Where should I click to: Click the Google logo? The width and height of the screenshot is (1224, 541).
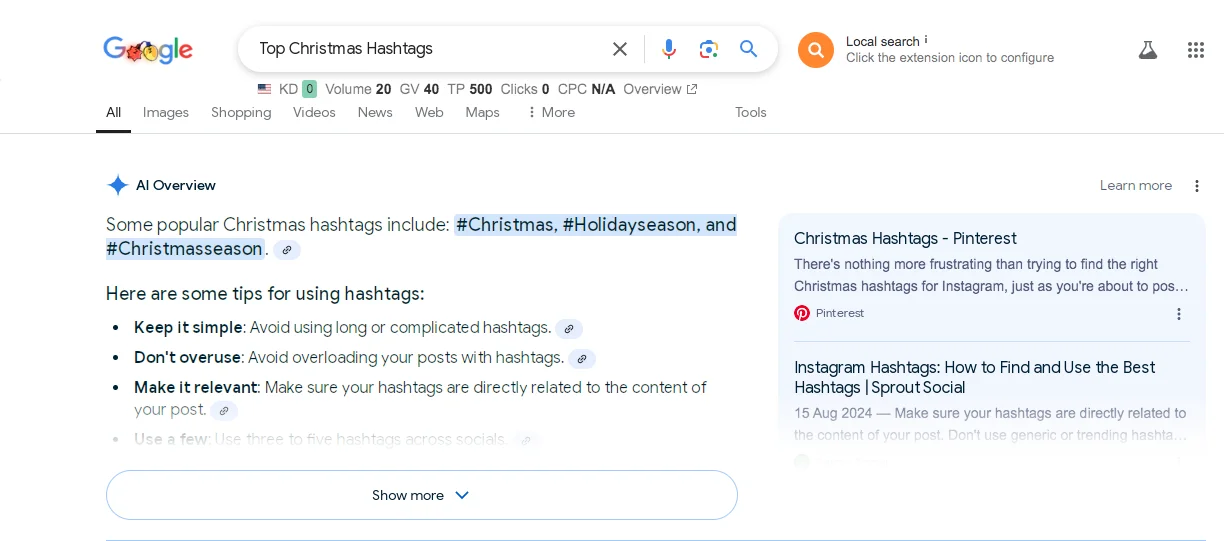pos(148,49)
